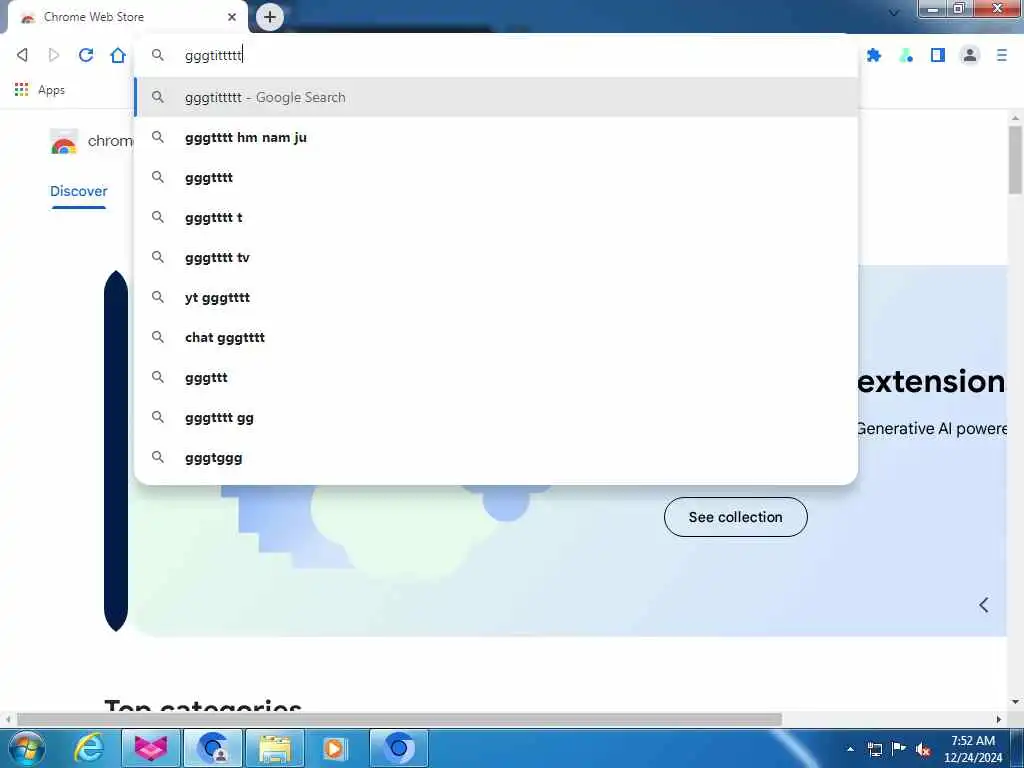This screenshot has height=768, width=1024.
Task: Pick the 'gggtttt t' suggestion
Action: click(x=496, y=217)
